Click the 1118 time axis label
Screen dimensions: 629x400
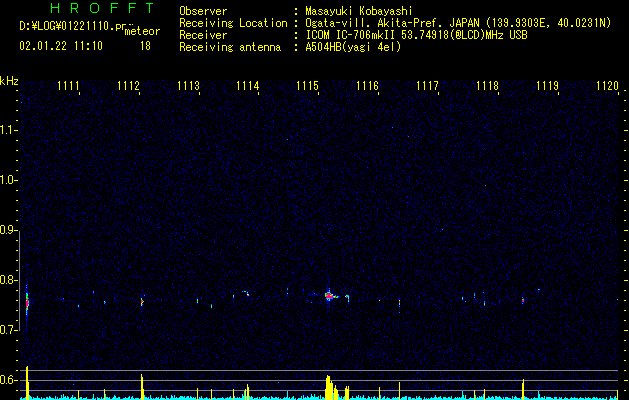[x=487, y=86]
